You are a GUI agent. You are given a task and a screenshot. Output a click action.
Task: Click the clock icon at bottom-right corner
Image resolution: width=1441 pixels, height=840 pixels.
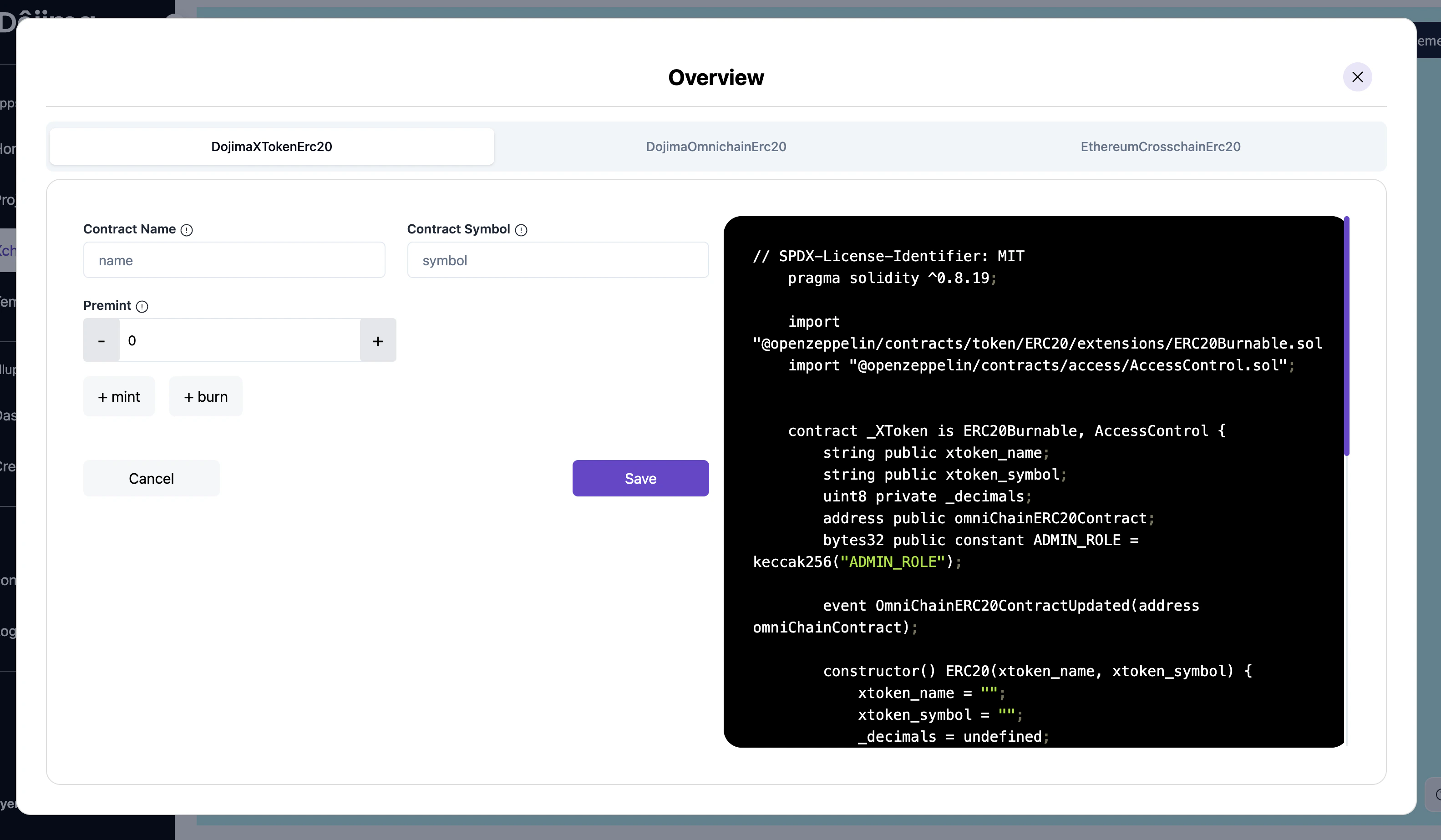coord(1435,795)
